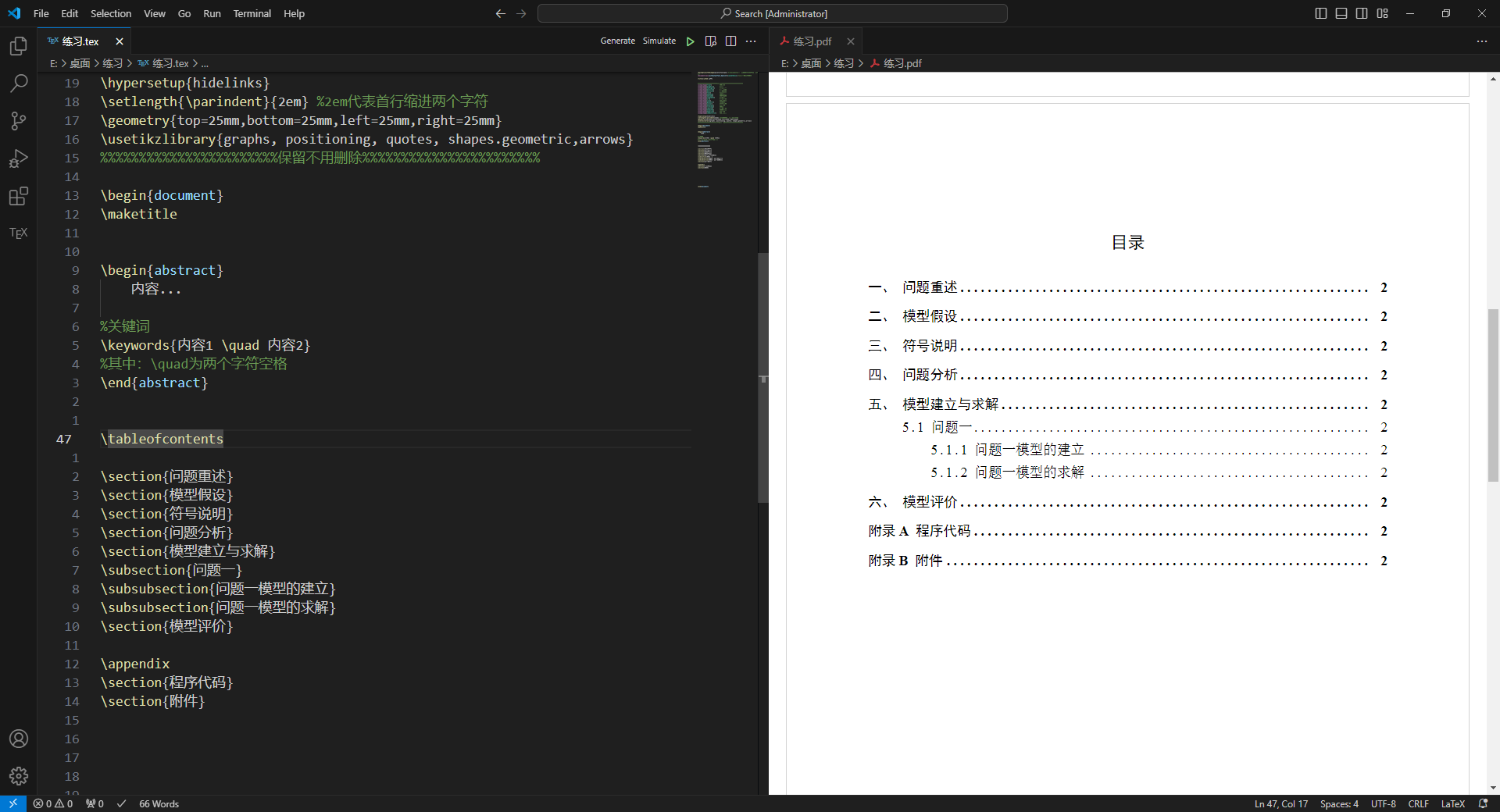Click the 模型假设 entry in PDF contents
Viewport: 1500px width, 812px height.
930,316
